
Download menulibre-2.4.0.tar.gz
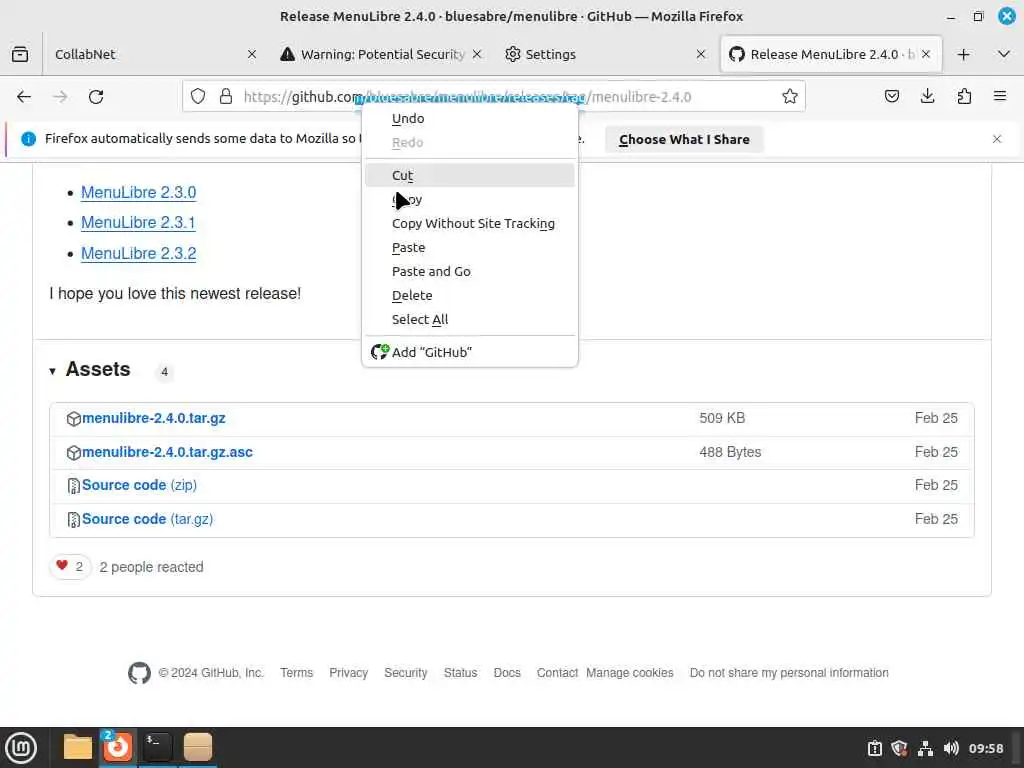coord(153,418)
